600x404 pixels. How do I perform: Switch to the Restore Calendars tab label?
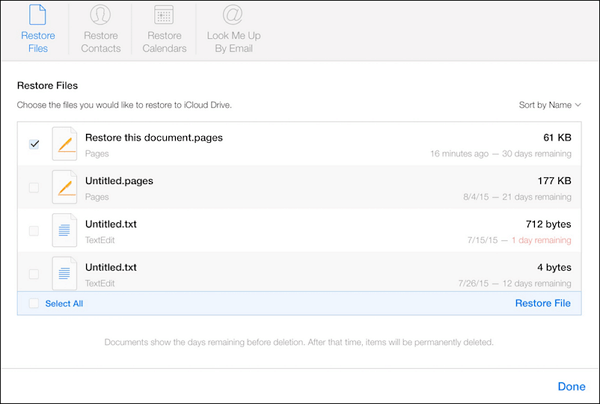click(164, 42)
